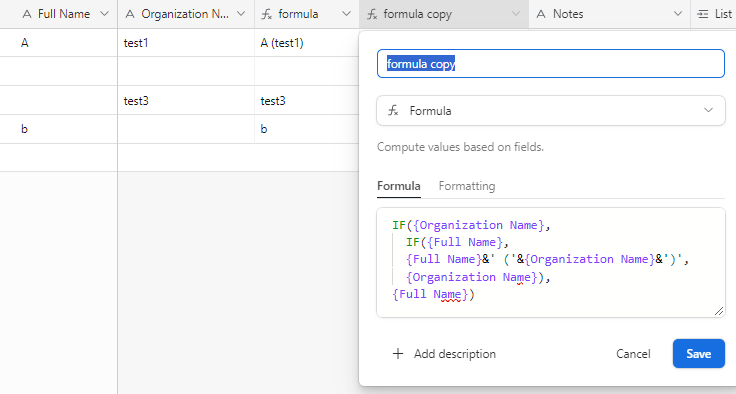Click the fx icon on the formula copy header
Viewport: 736px width, 394px height.
(x=372, y=14)
